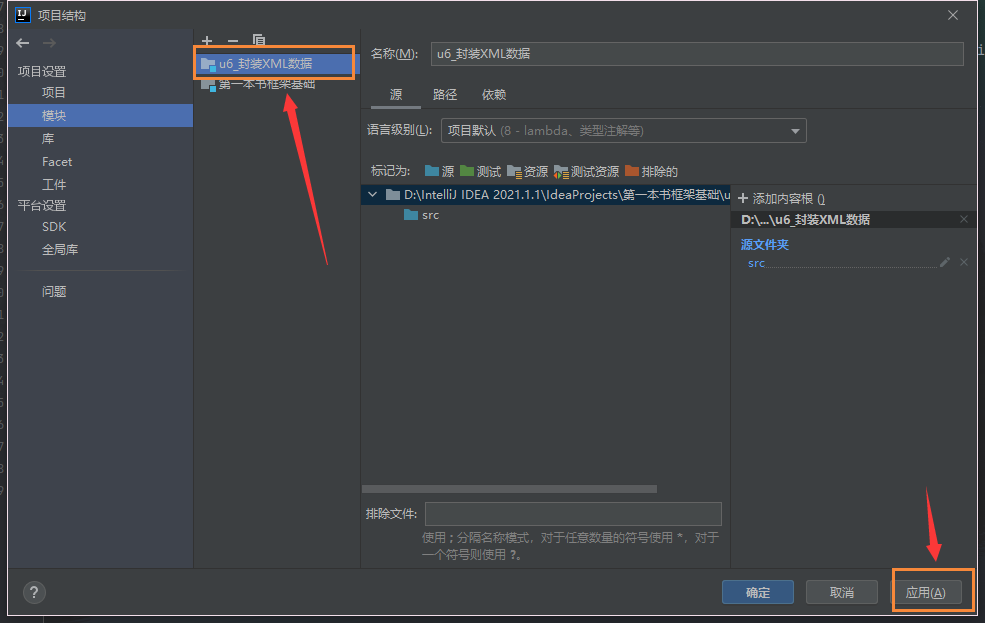Unmark src source folder with X

[x=964, y=262]
